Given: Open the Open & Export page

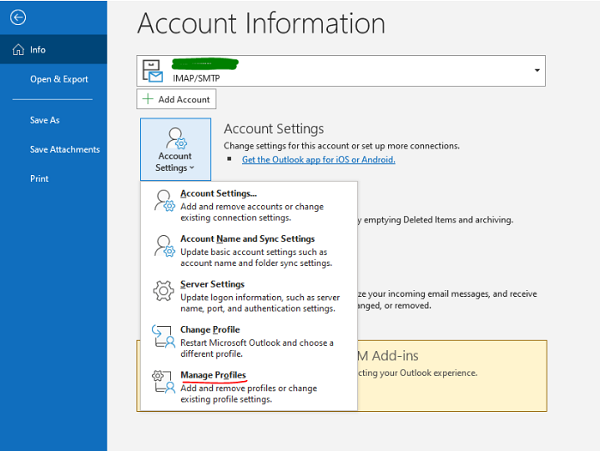Looking at the screenshot, I should click(59, 79).
